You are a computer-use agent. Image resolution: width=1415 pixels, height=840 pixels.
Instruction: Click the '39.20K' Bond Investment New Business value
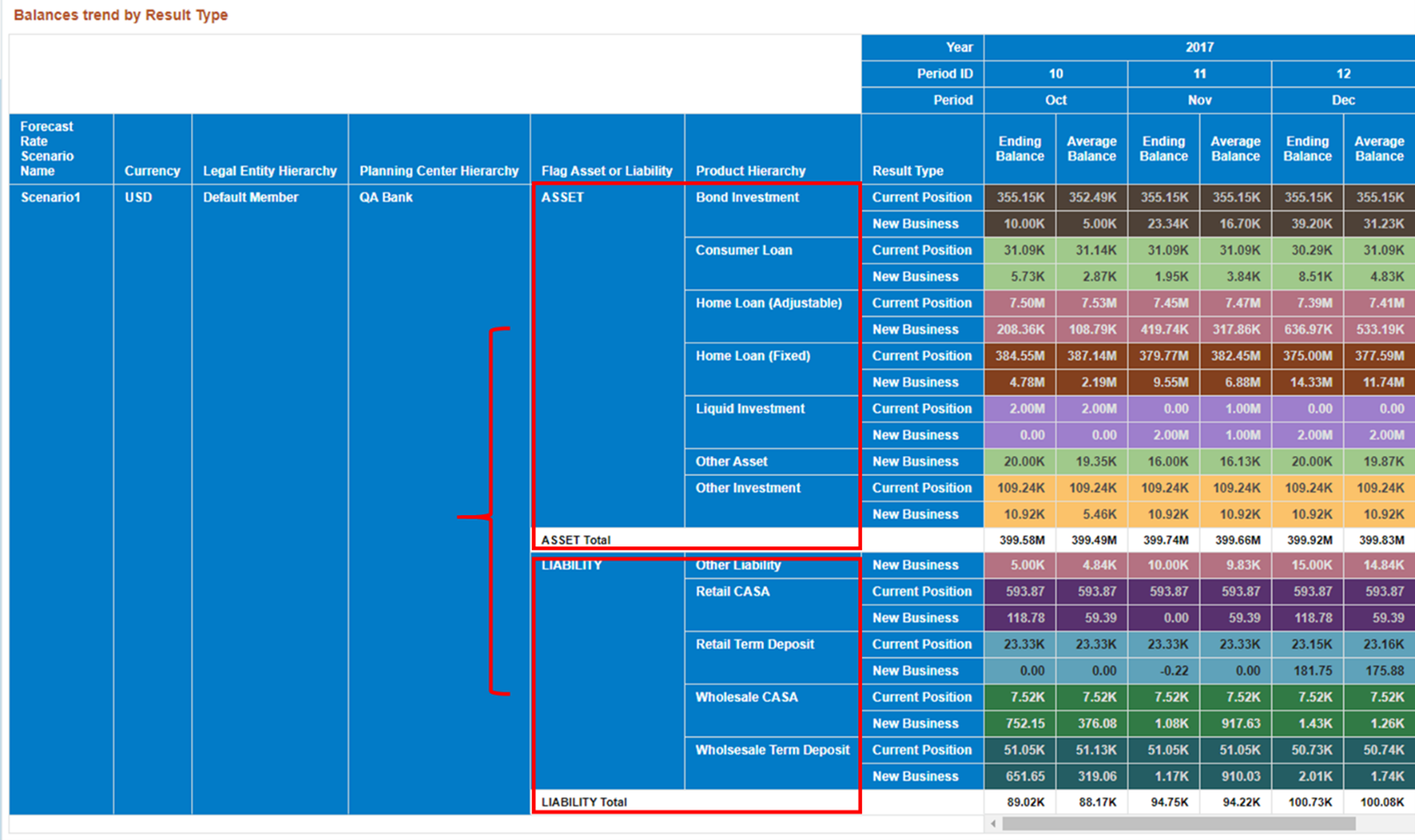pos(1308,223)
